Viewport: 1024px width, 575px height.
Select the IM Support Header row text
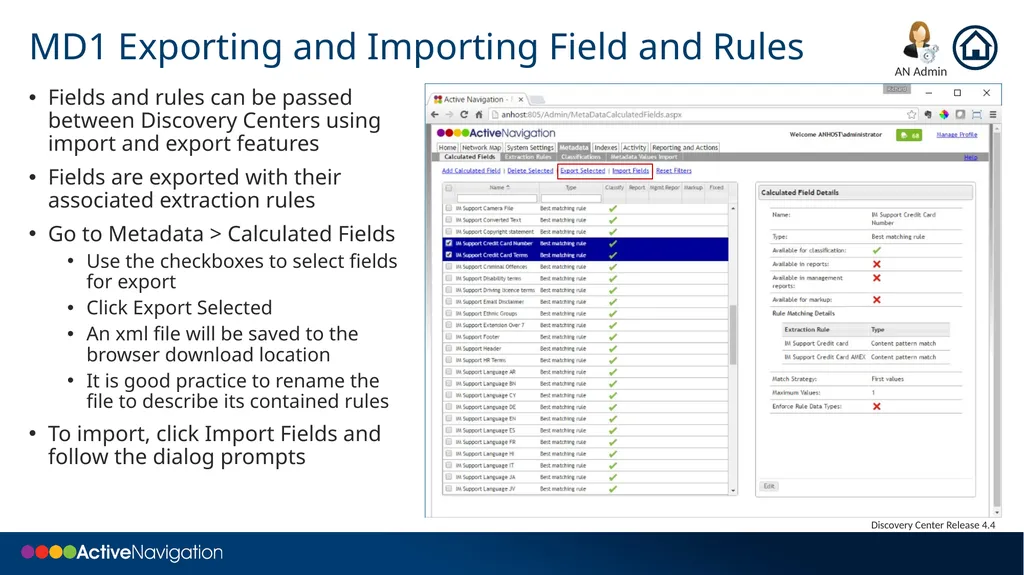(x=478, y=349)
